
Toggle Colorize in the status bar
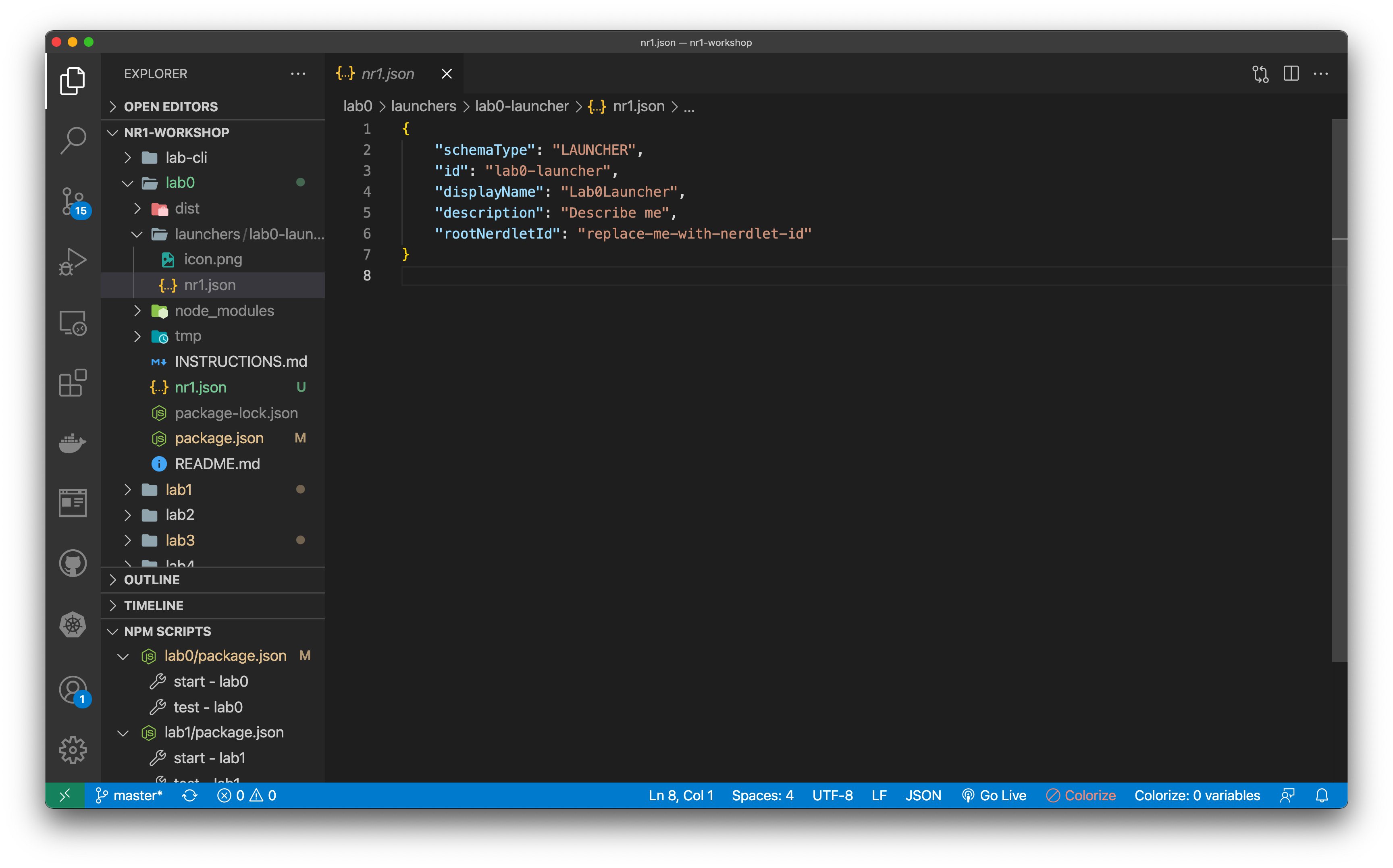click(1081, 795)
